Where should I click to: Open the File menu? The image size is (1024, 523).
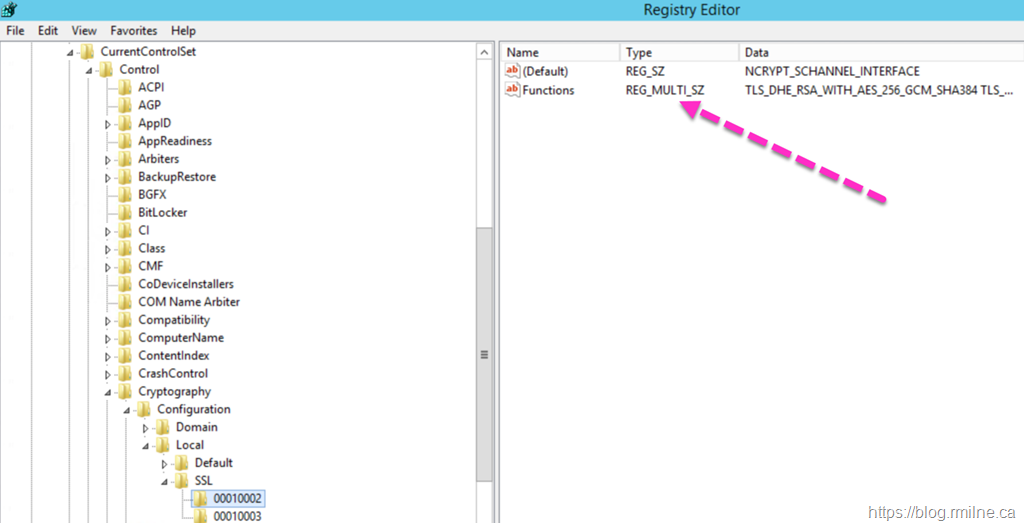tap(15, 31)
